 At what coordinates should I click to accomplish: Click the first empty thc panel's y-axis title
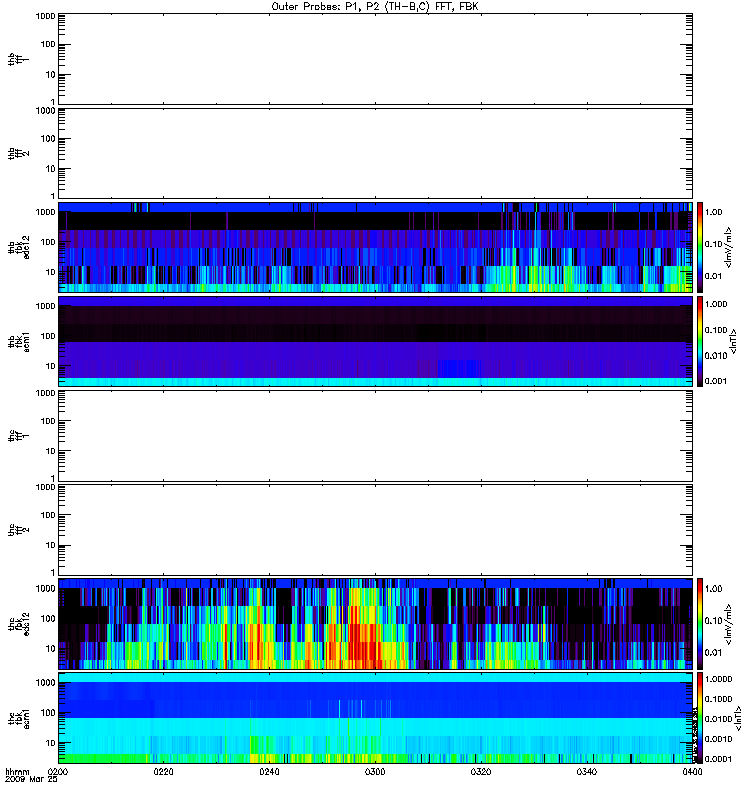click(19, 435)
